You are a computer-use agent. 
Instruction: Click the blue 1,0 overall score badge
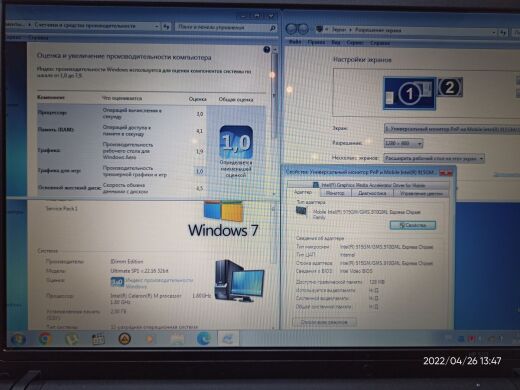(236, 142)
